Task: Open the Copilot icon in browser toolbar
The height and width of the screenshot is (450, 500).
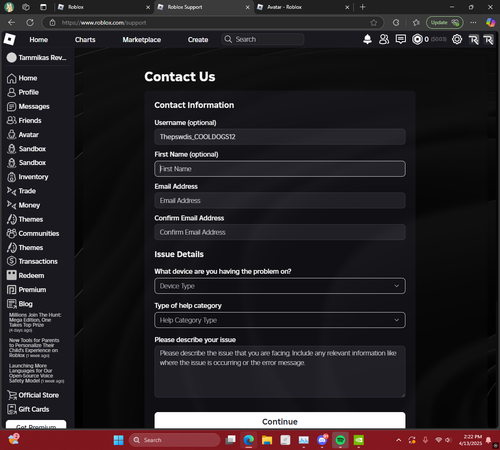Action: click(490, 23)
